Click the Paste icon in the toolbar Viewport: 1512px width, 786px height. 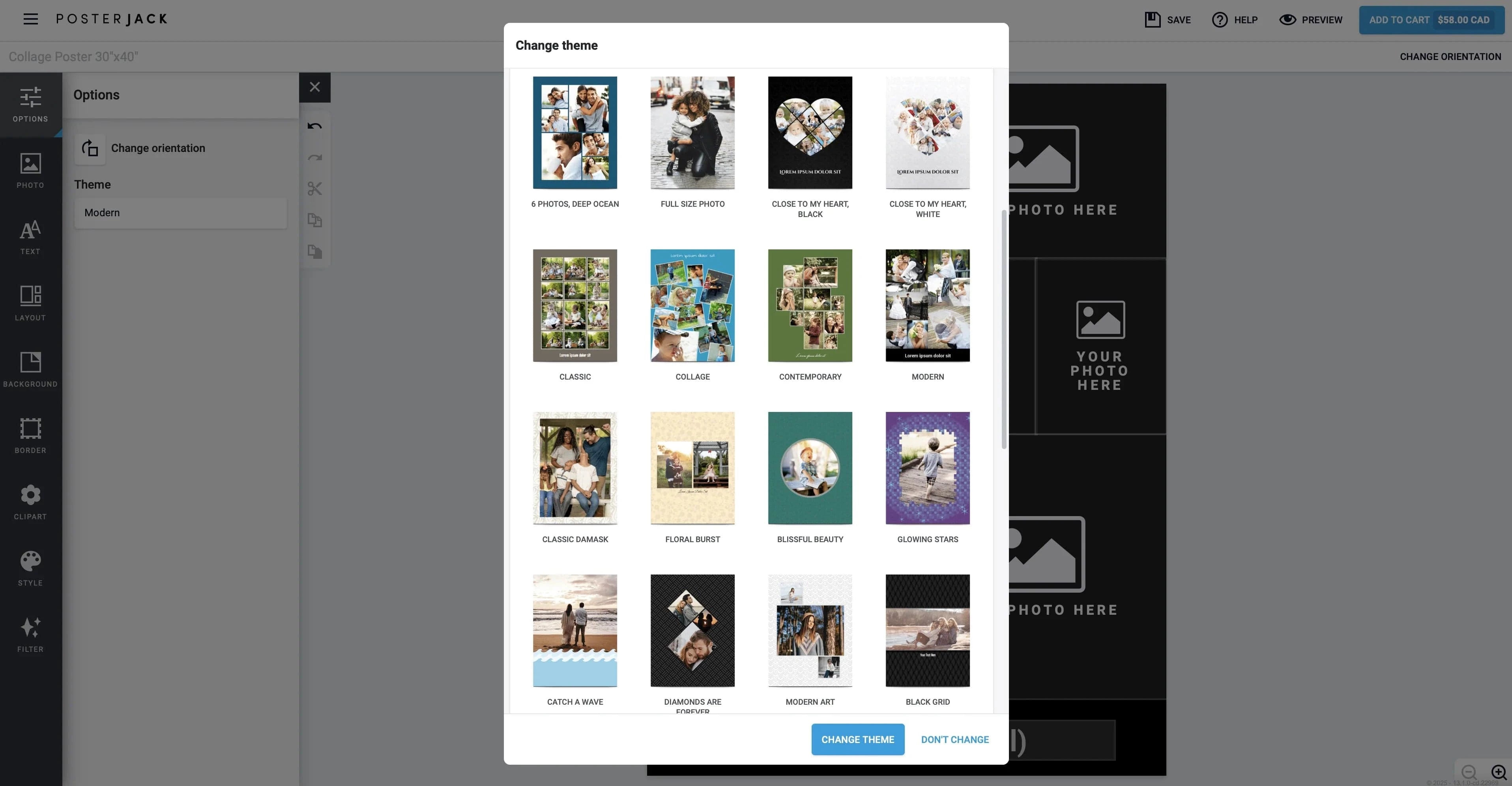pyautogui.click(x=314, y=252)
